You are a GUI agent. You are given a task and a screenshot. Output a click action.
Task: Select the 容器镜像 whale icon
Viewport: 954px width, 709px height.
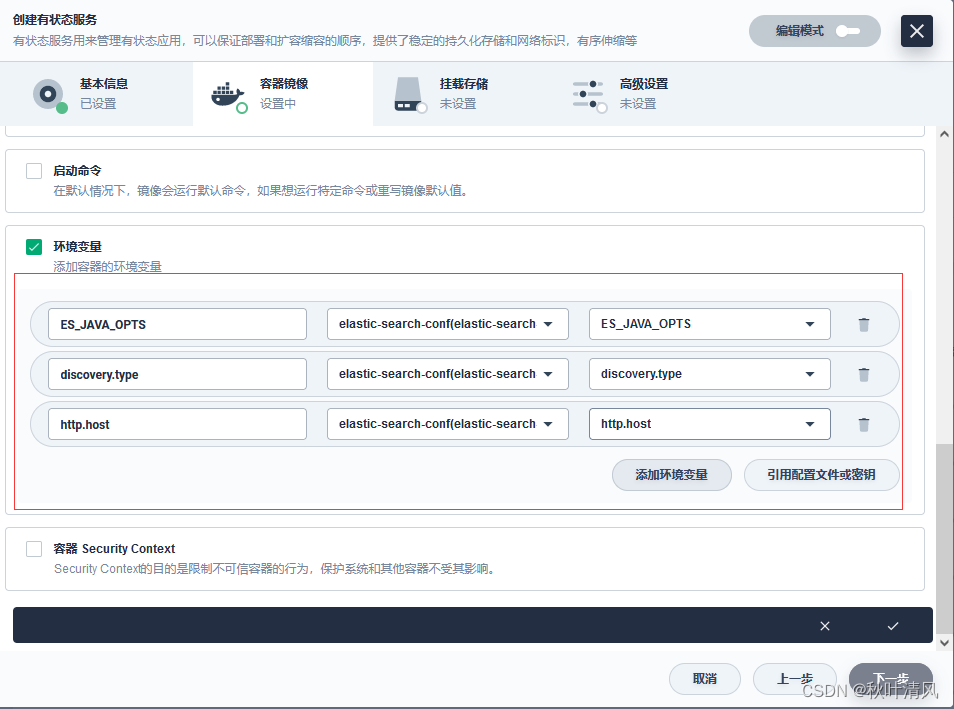pos(228,93)
